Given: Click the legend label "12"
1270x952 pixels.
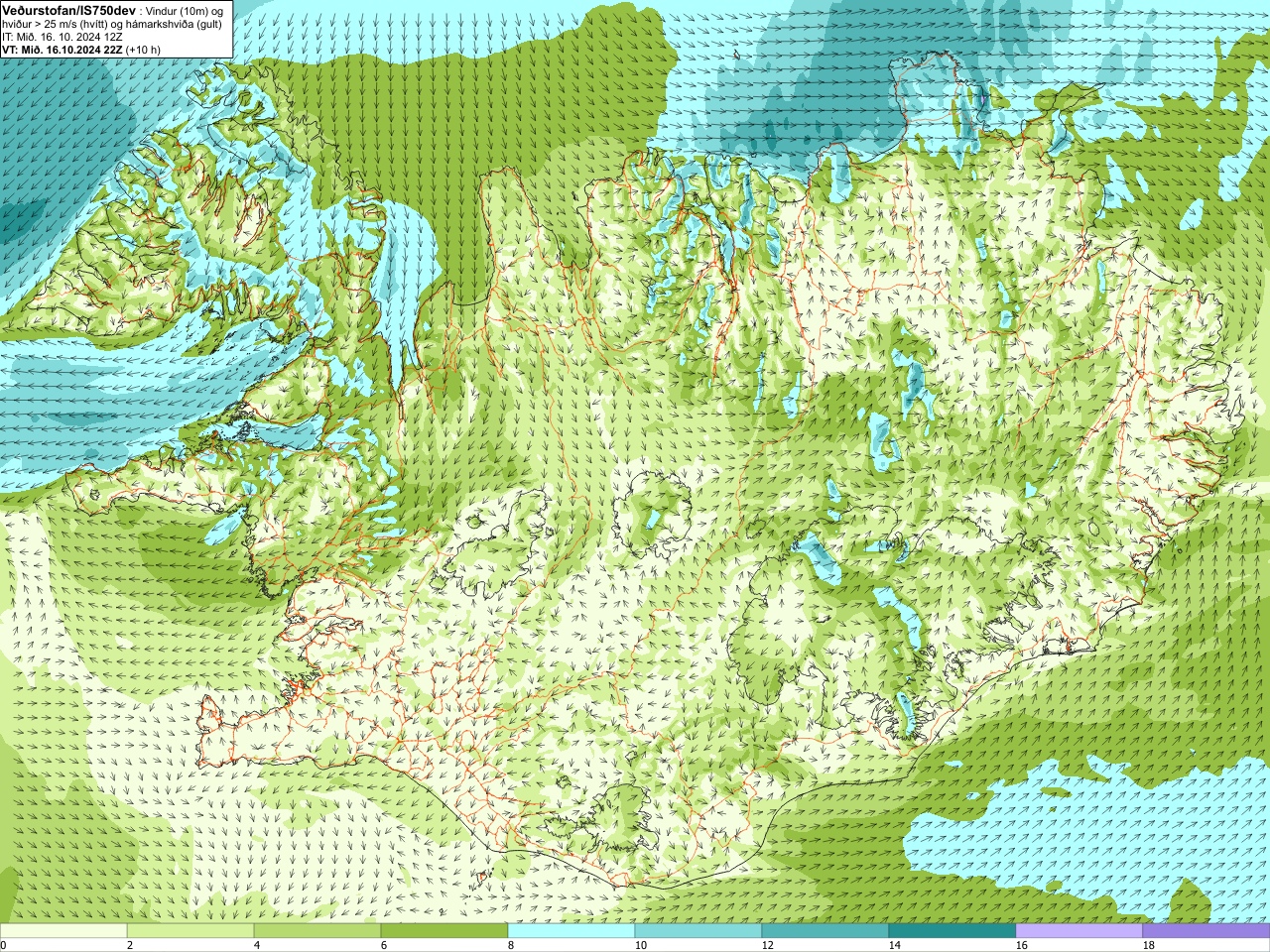Looking at the screenshot, I should pyautogui.click(x=767, y=945).
